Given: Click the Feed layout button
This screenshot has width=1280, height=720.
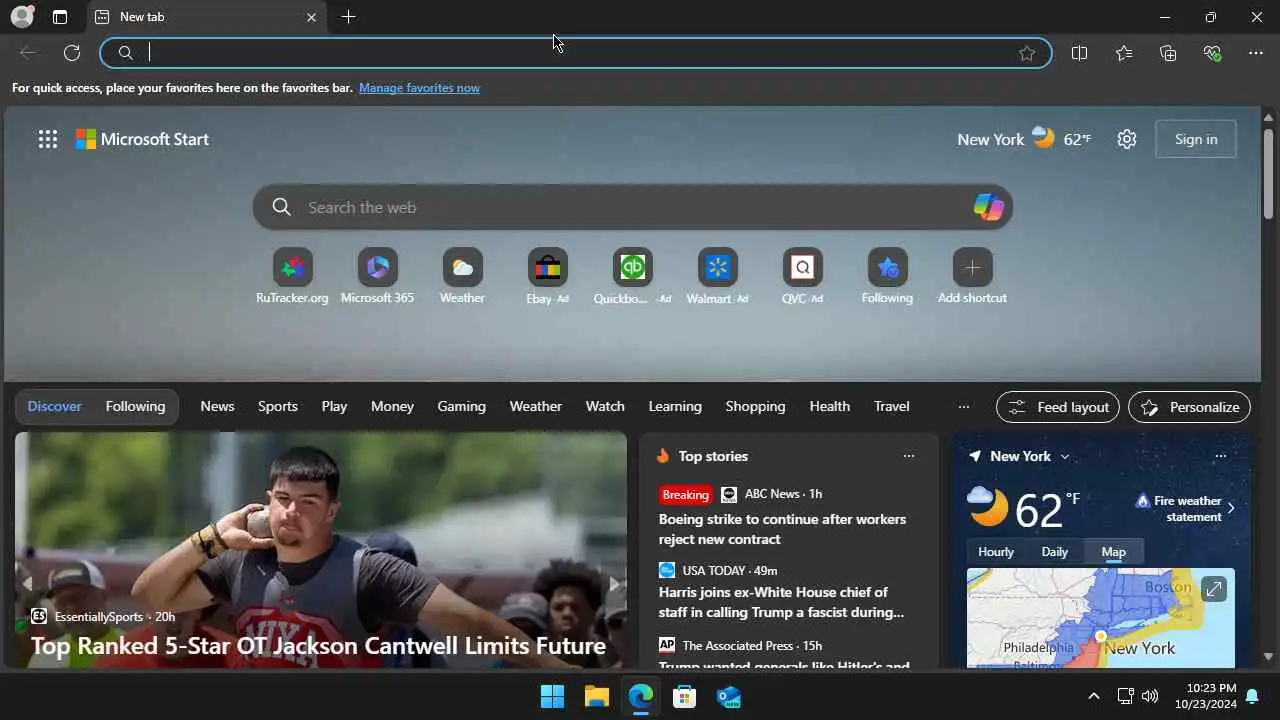Looking at the screenshot, I should point(1058,407).
